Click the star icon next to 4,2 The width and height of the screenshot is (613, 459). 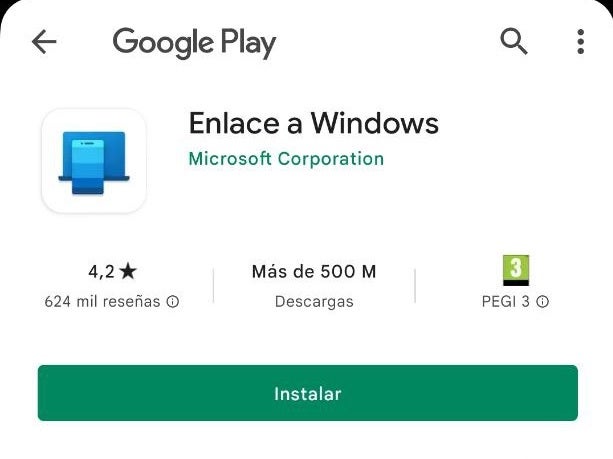pyautogui.click(x=128, y=271)
